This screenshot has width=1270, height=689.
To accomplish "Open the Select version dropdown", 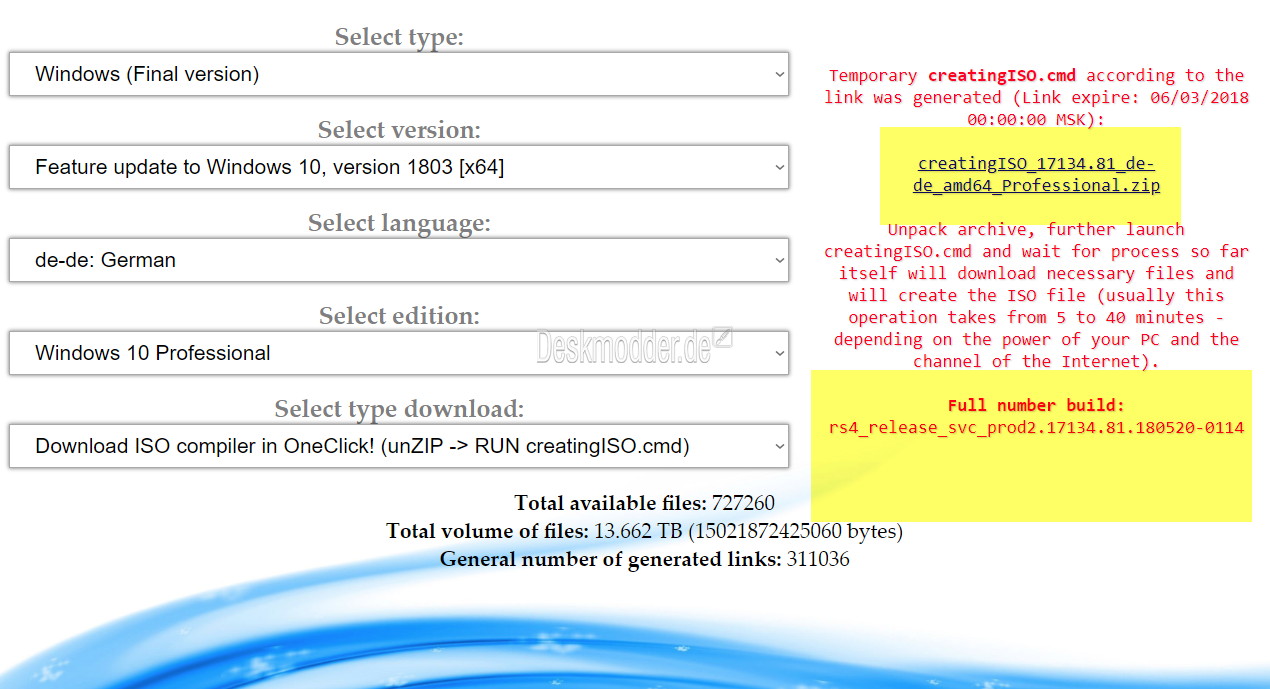I will click(x=399, y=167).
